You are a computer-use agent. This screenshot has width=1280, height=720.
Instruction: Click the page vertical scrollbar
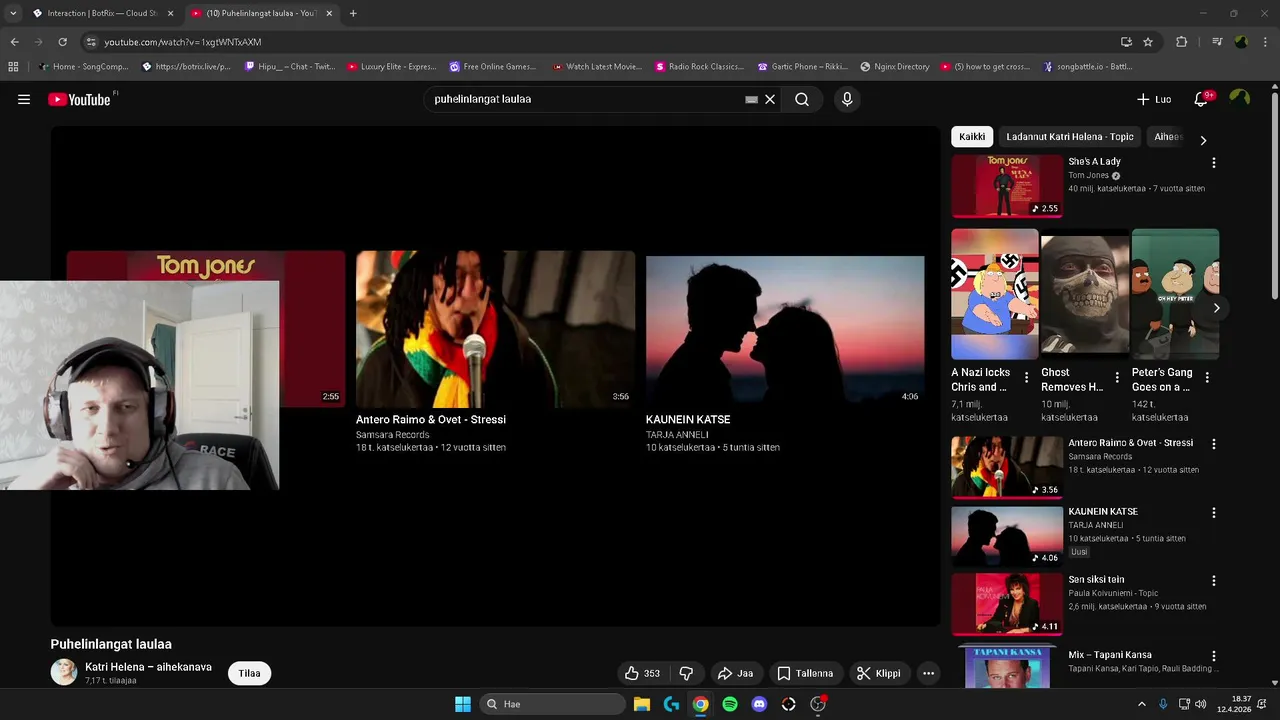pos(1274,195)
